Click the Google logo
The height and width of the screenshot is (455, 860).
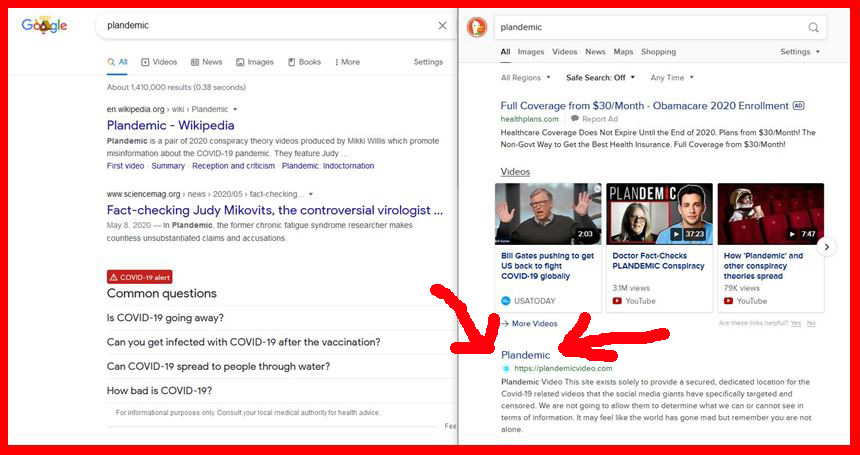tap(44, 25)
